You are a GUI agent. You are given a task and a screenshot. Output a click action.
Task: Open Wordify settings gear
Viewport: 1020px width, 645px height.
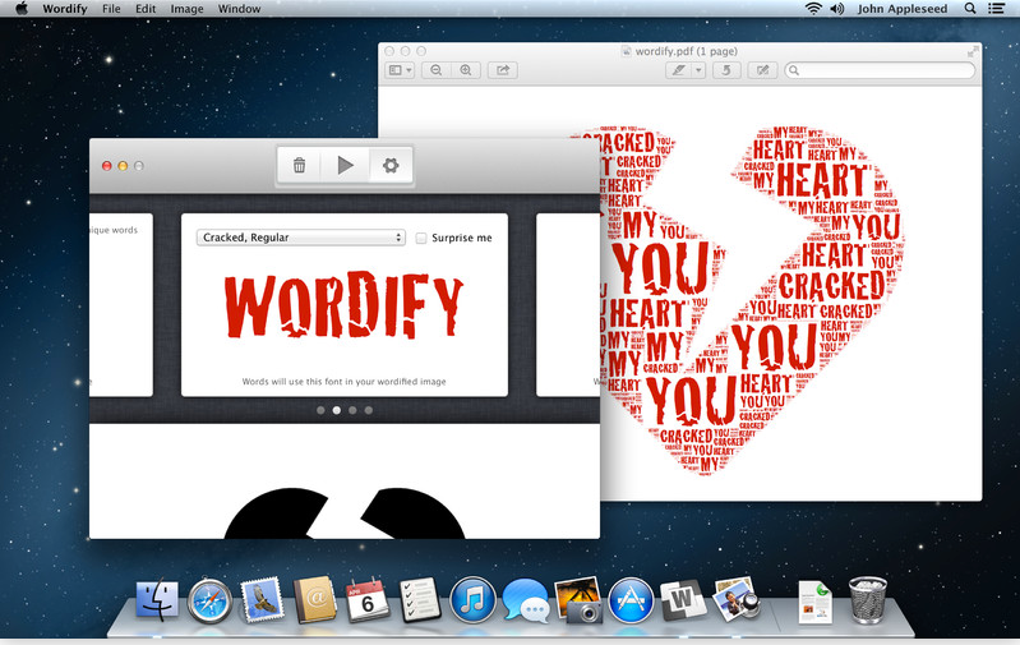[x=390, y=165]
